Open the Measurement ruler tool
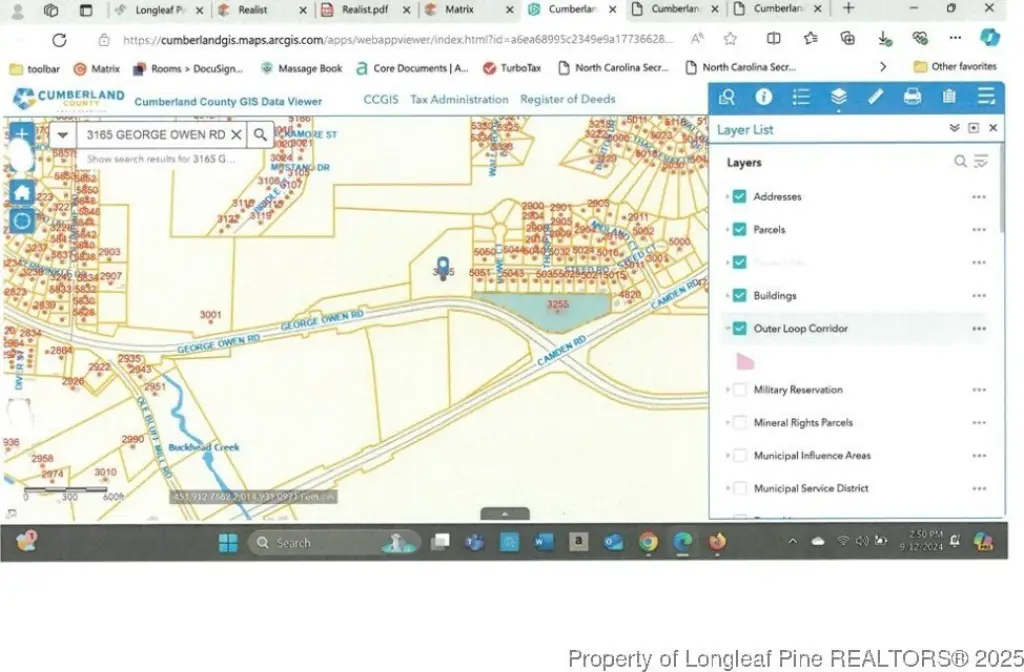This screenshot has height=672, width=1024. (876, 97)
